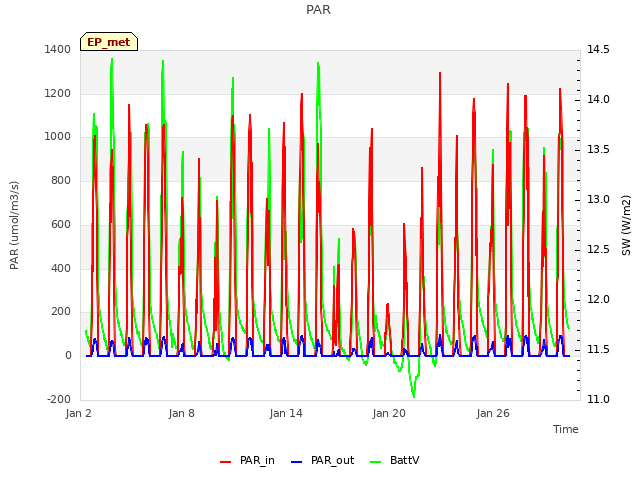Click the 13.5 right axis tick label
This screenshot has width=640, height=480.
(598, 149)
